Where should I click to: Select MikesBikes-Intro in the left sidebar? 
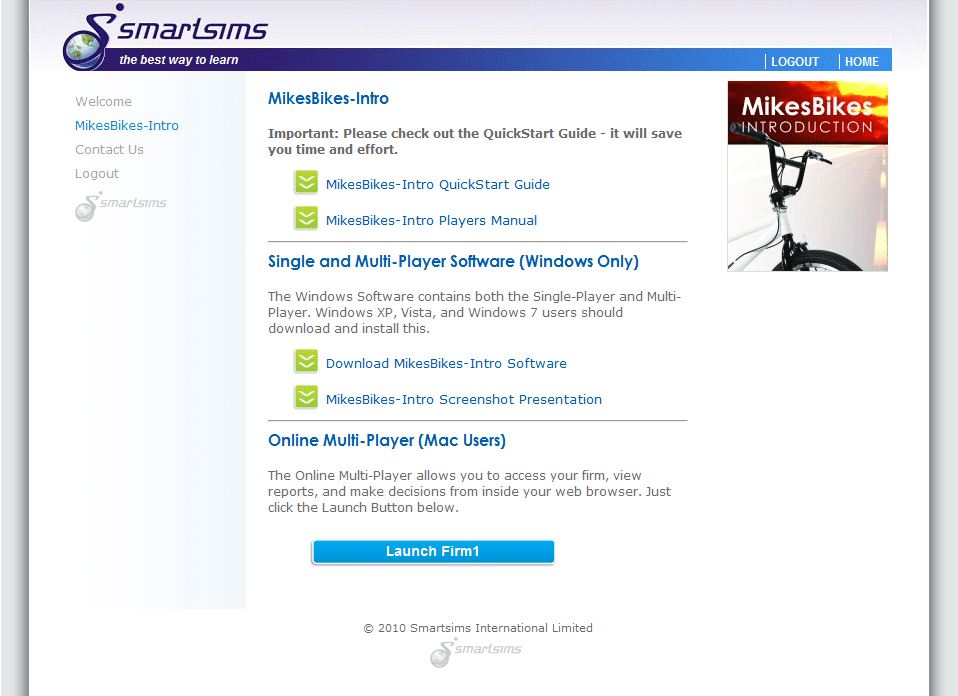[127, 126]
